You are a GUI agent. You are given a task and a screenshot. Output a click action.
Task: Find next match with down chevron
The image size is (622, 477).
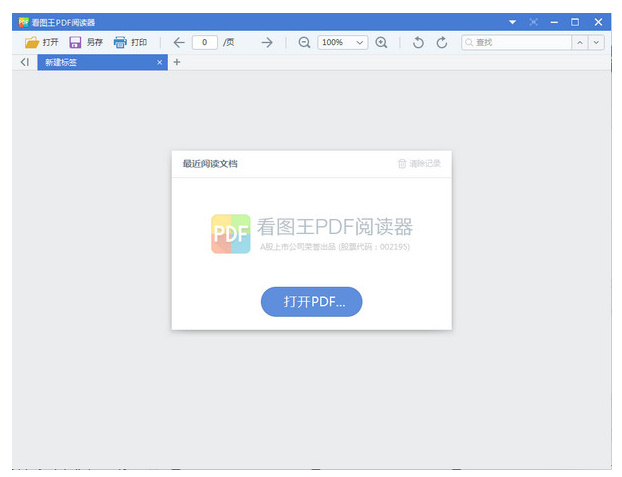[x=596, y=42]
